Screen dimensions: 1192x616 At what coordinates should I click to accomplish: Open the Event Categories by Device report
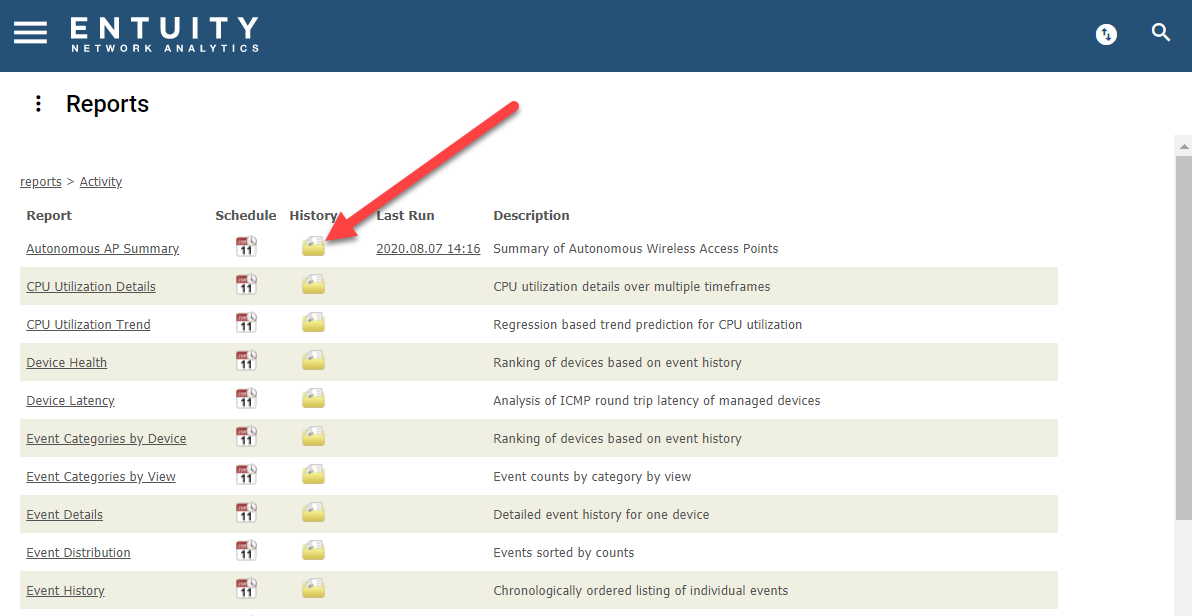coord(106,439)
